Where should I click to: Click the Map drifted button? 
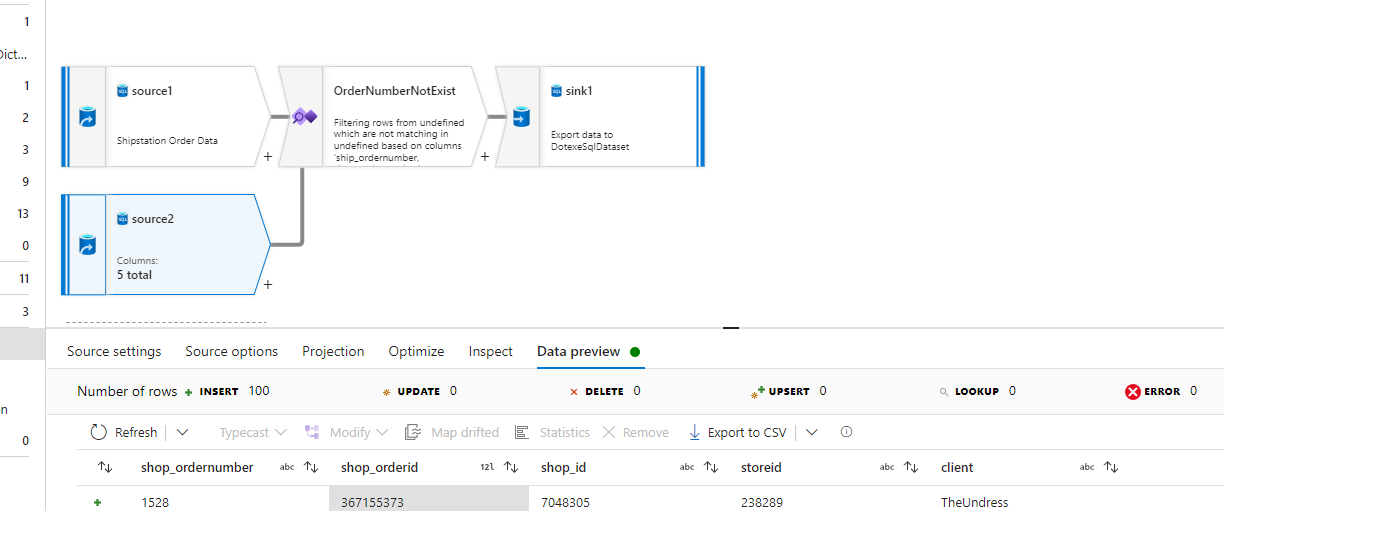pyautogui.click(x=451, y=432)
